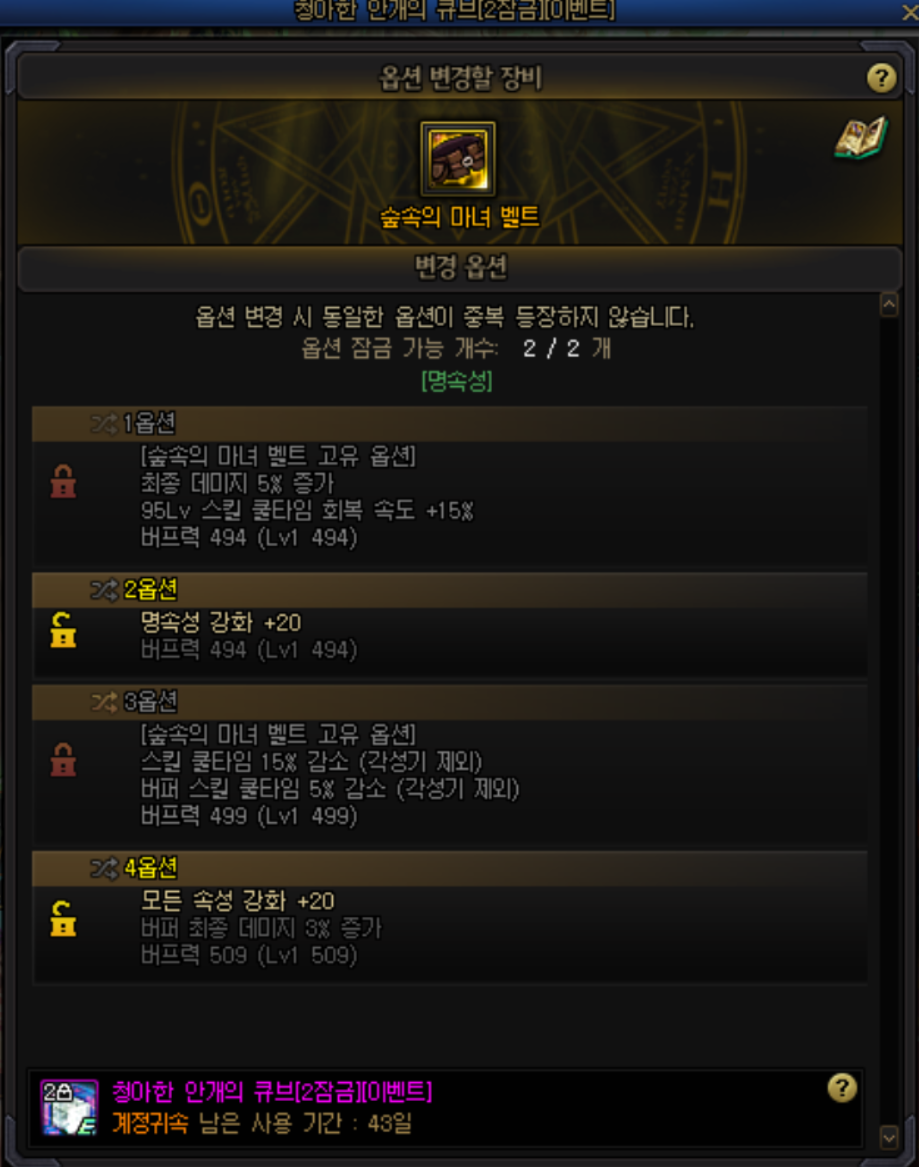This screenshot has width=919, height=1167.
Task: Toggle the open padlock on 2옵션
Action: [63, 630]
